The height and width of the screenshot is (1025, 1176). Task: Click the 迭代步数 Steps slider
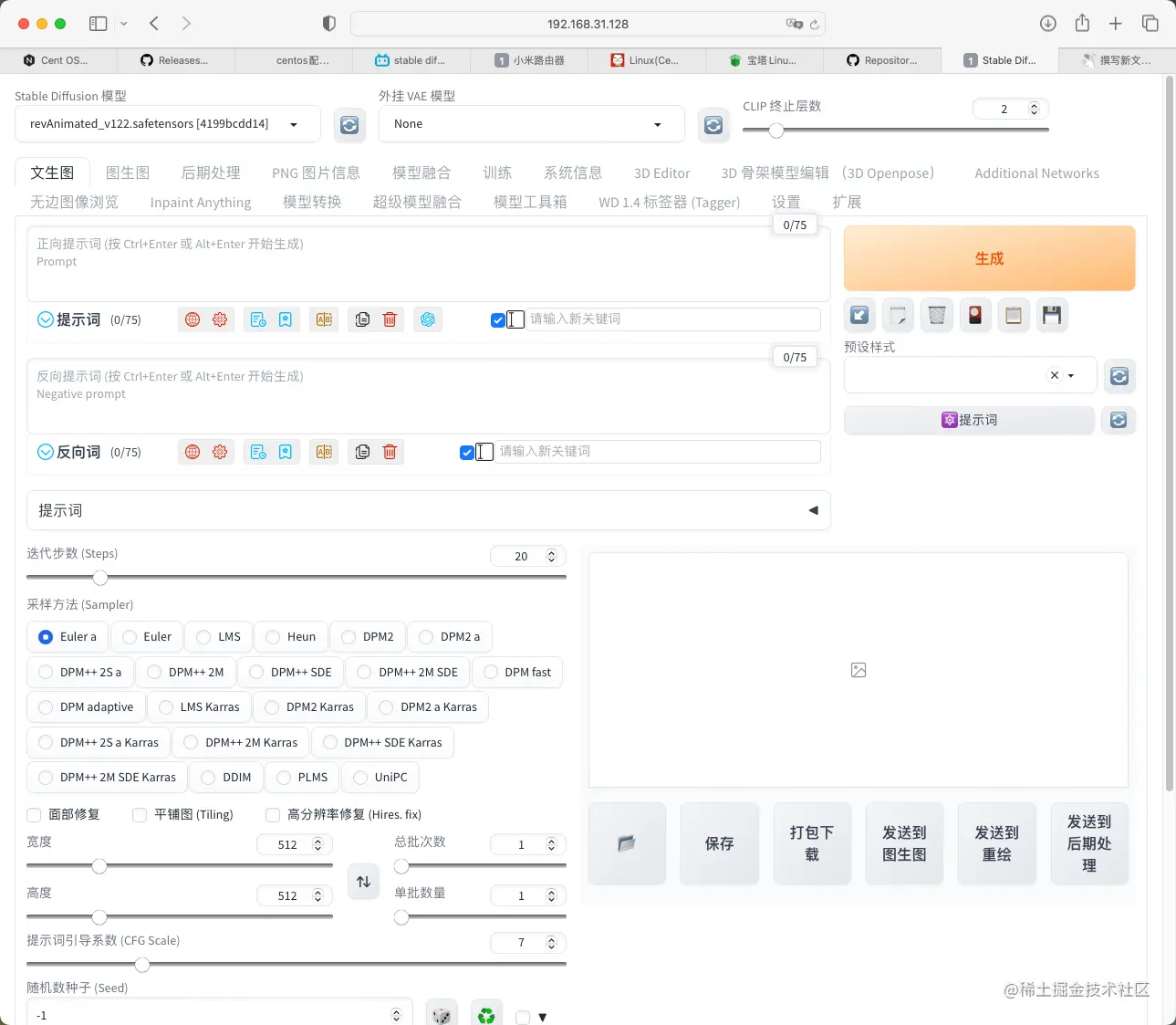pyautogui.click(x=297, y=578)
